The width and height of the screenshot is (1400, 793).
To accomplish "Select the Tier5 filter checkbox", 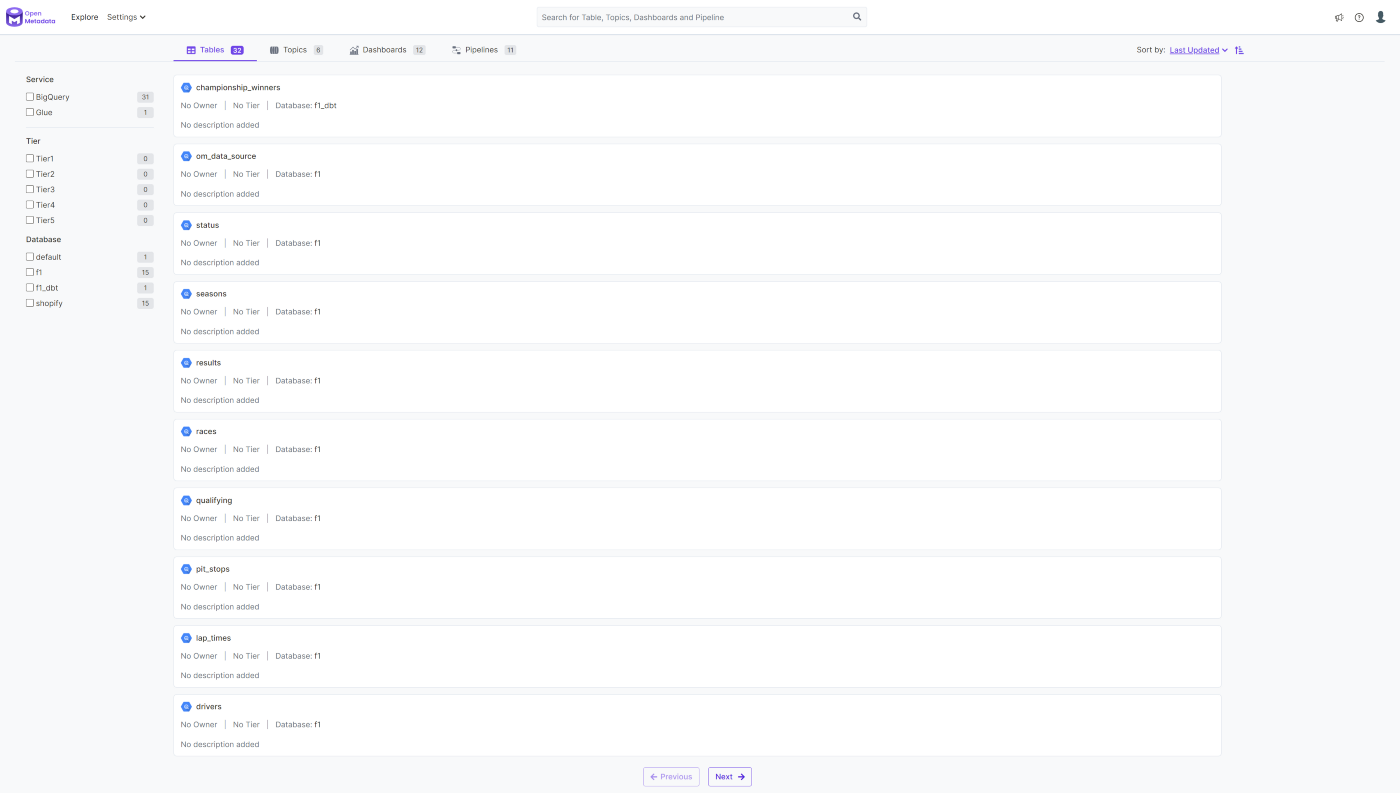I will pos(30,220).
